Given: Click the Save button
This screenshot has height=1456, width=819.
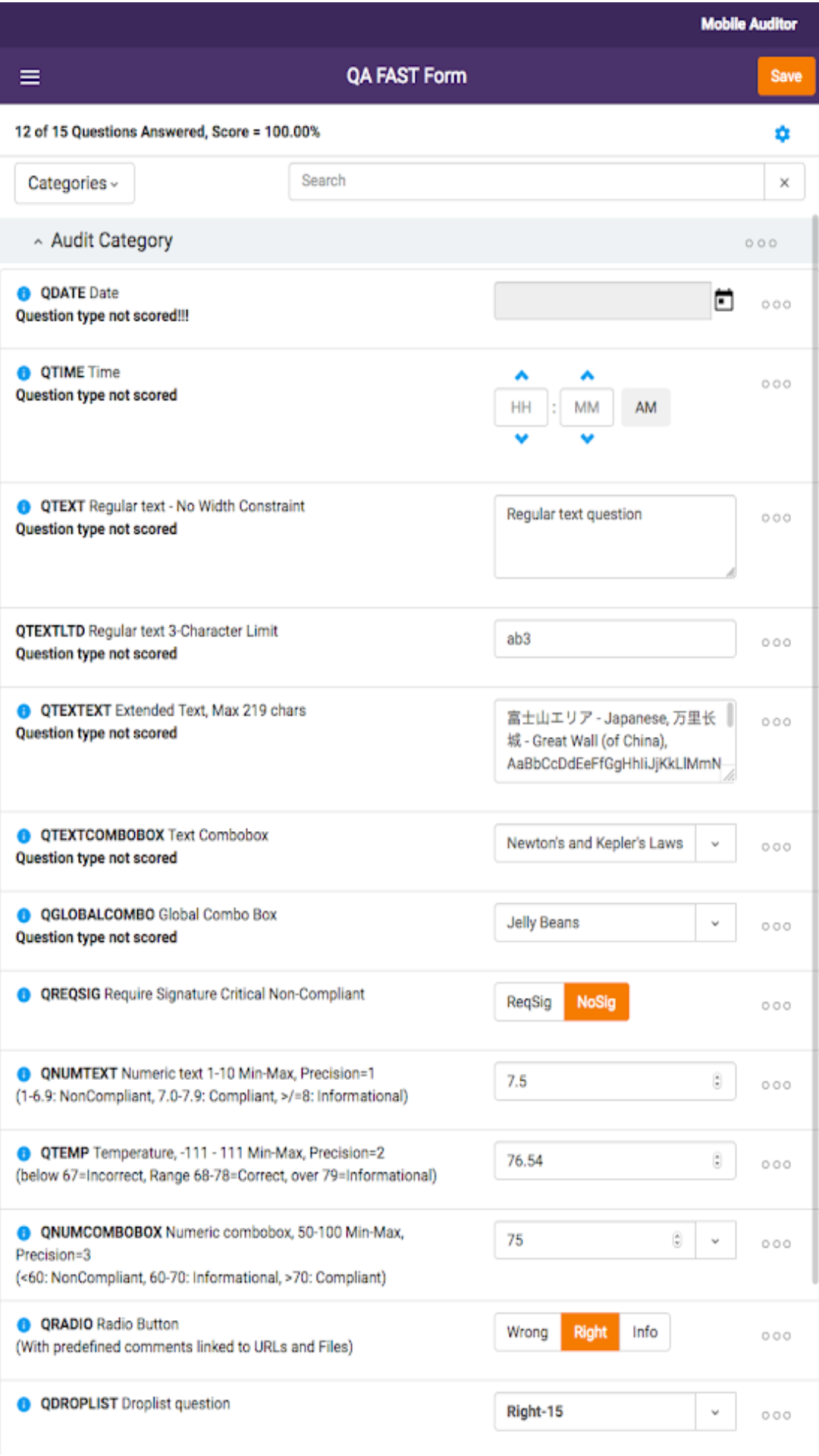Looking at the screenshot, I should pos(786,77).
